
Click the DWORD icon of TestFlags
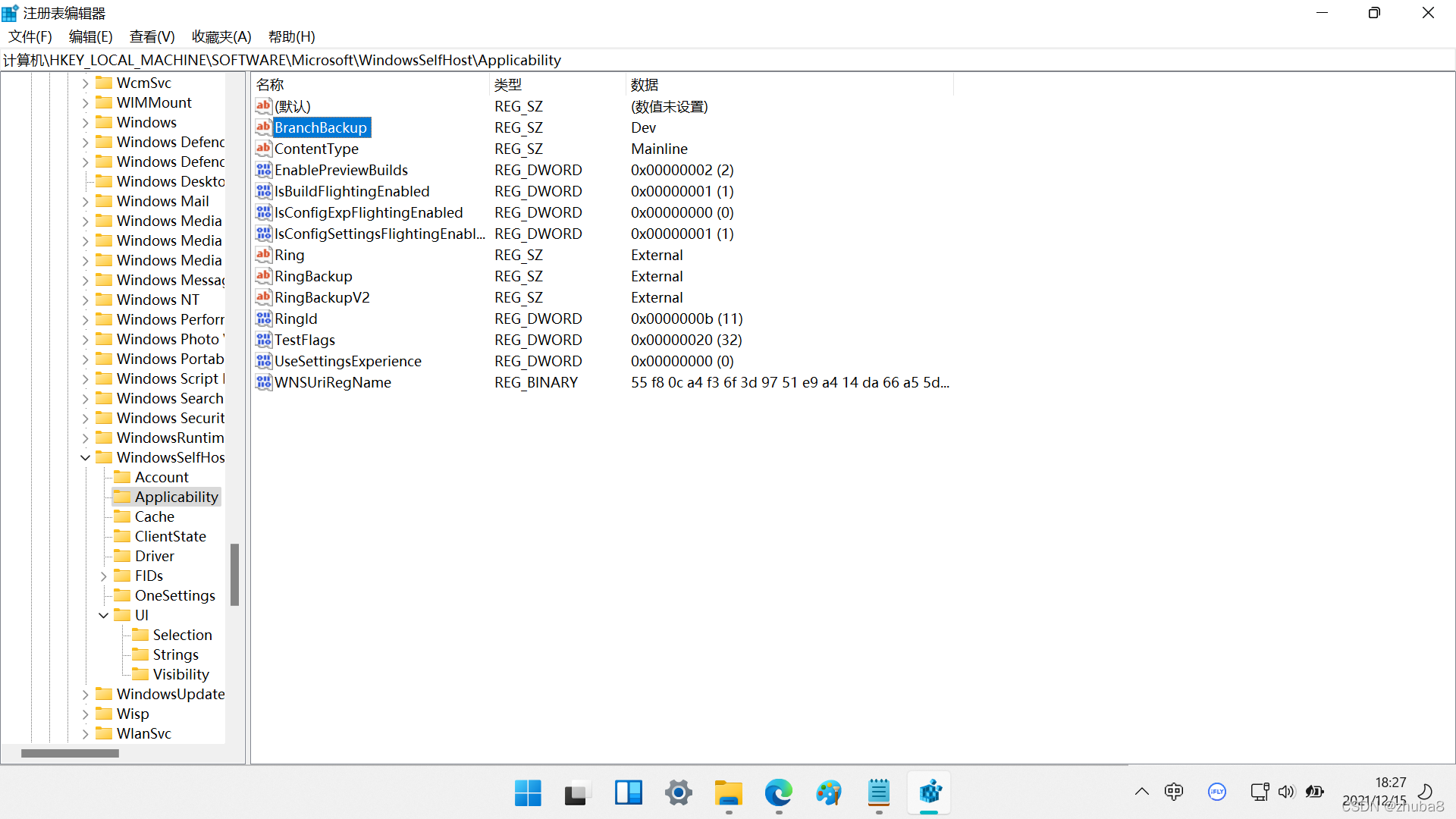[x=263, y=340]
